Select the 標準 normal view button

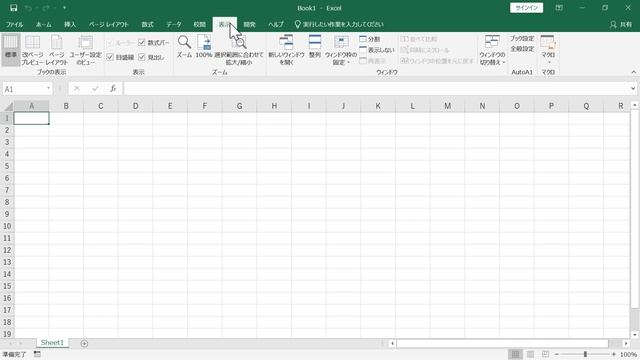point(11,50)
